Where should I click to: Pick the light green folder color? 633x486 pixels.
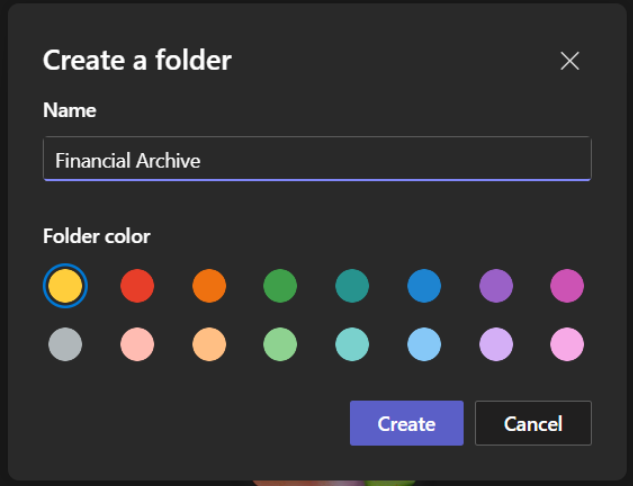280,345
